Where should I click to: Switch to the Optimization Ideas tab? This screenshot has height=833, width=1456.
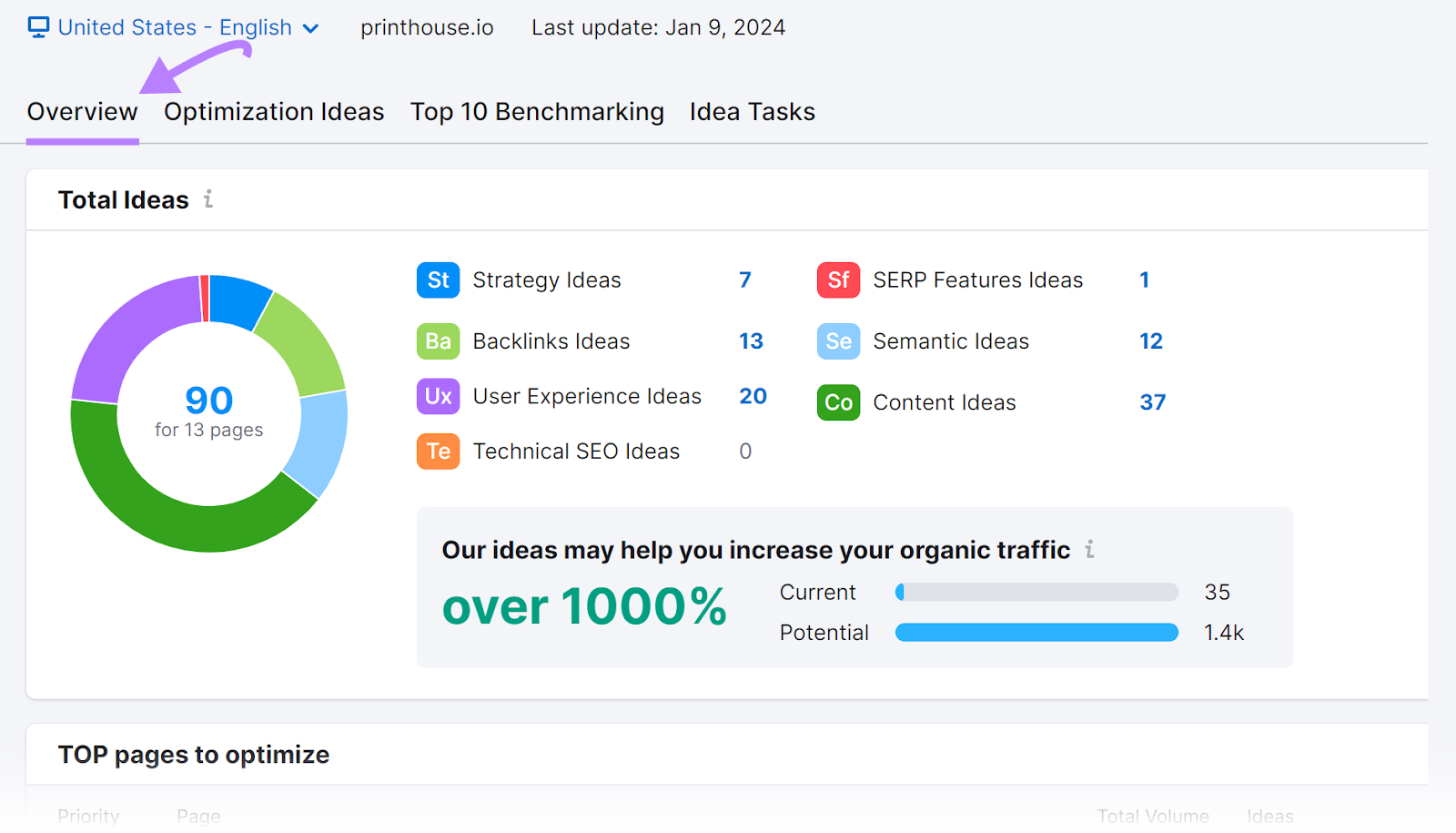point(273,111)
